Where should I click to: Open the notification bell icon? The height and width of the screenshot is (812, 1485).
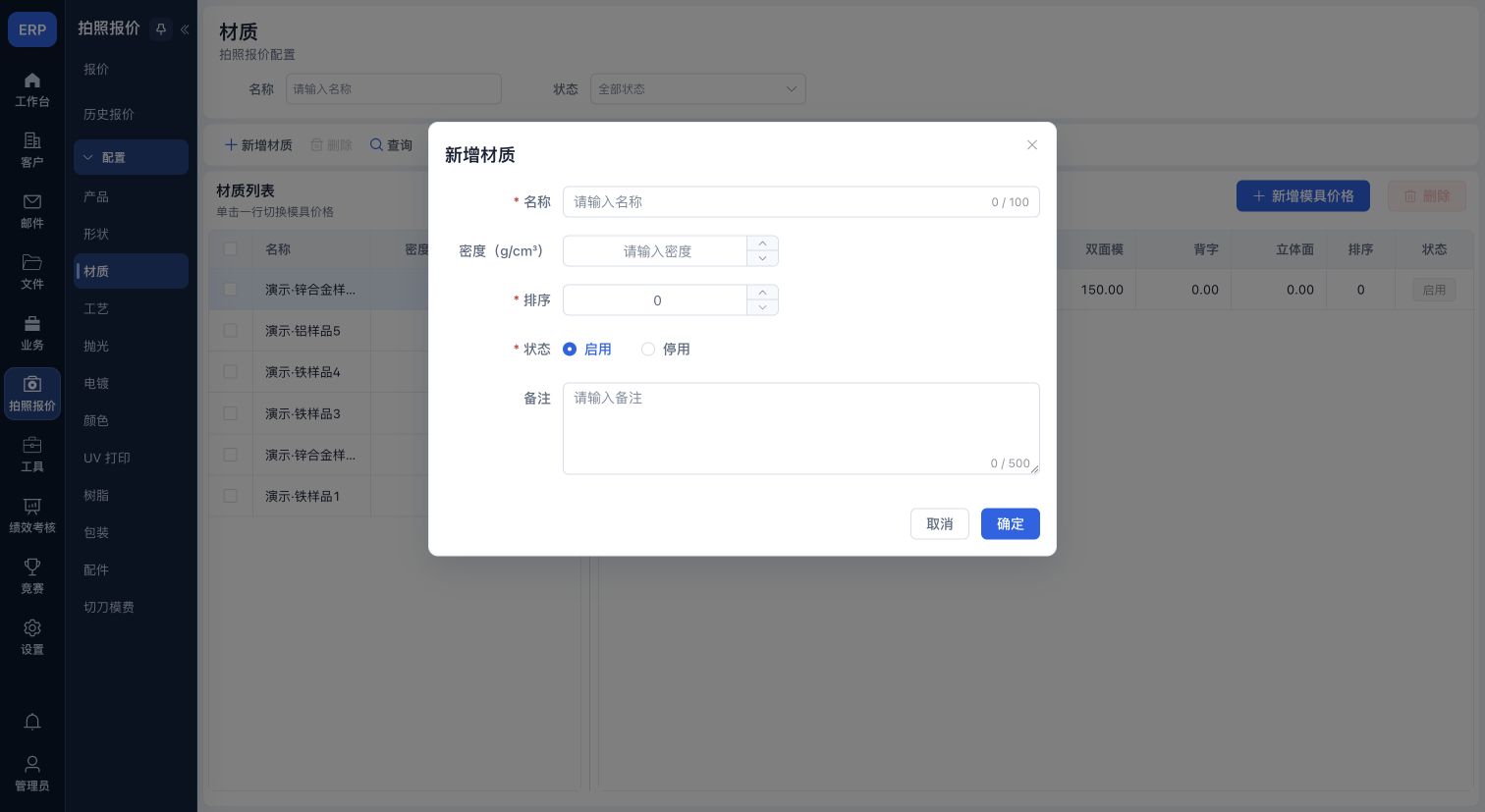pyautogui.click(x=32, y=722)
